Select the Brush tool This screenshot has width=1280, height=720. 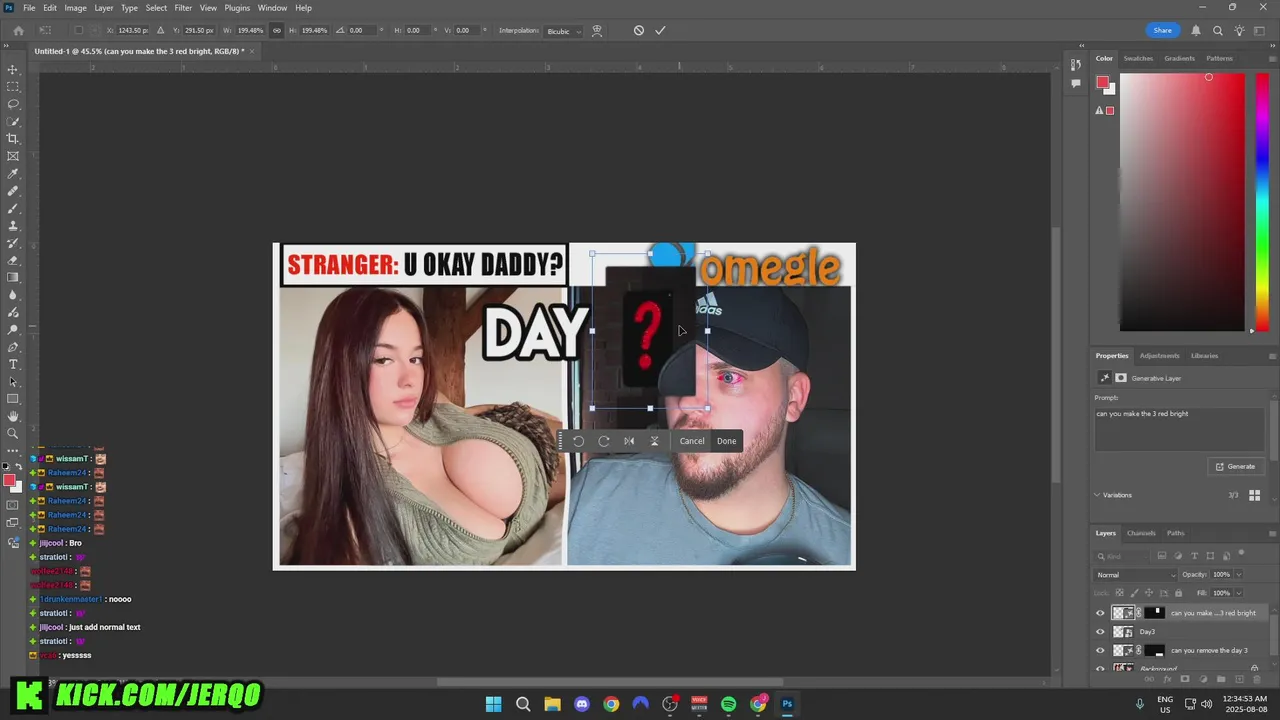[x=13, y=208]
